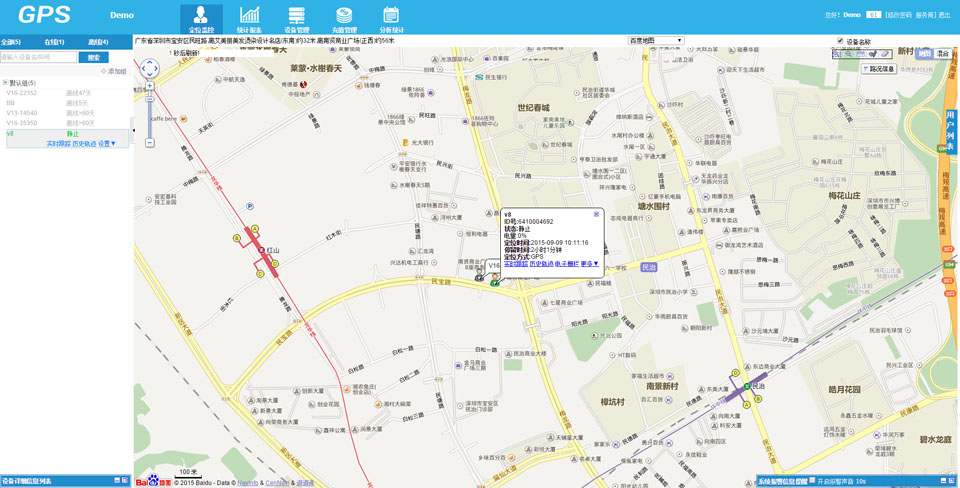Image resolution: width=960 pixels, height=488 pixels.
Task: Switch to the 在线(1) online tab
Action: 55,42
